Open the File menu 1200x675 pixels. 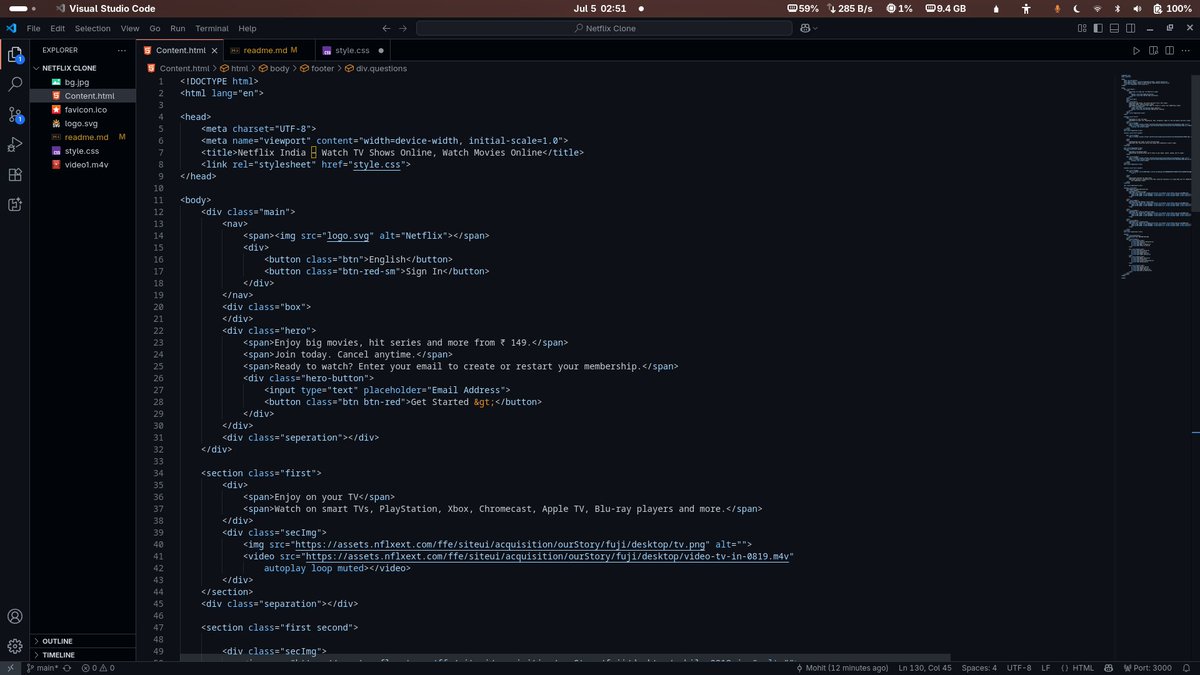(x=34, y=28)
